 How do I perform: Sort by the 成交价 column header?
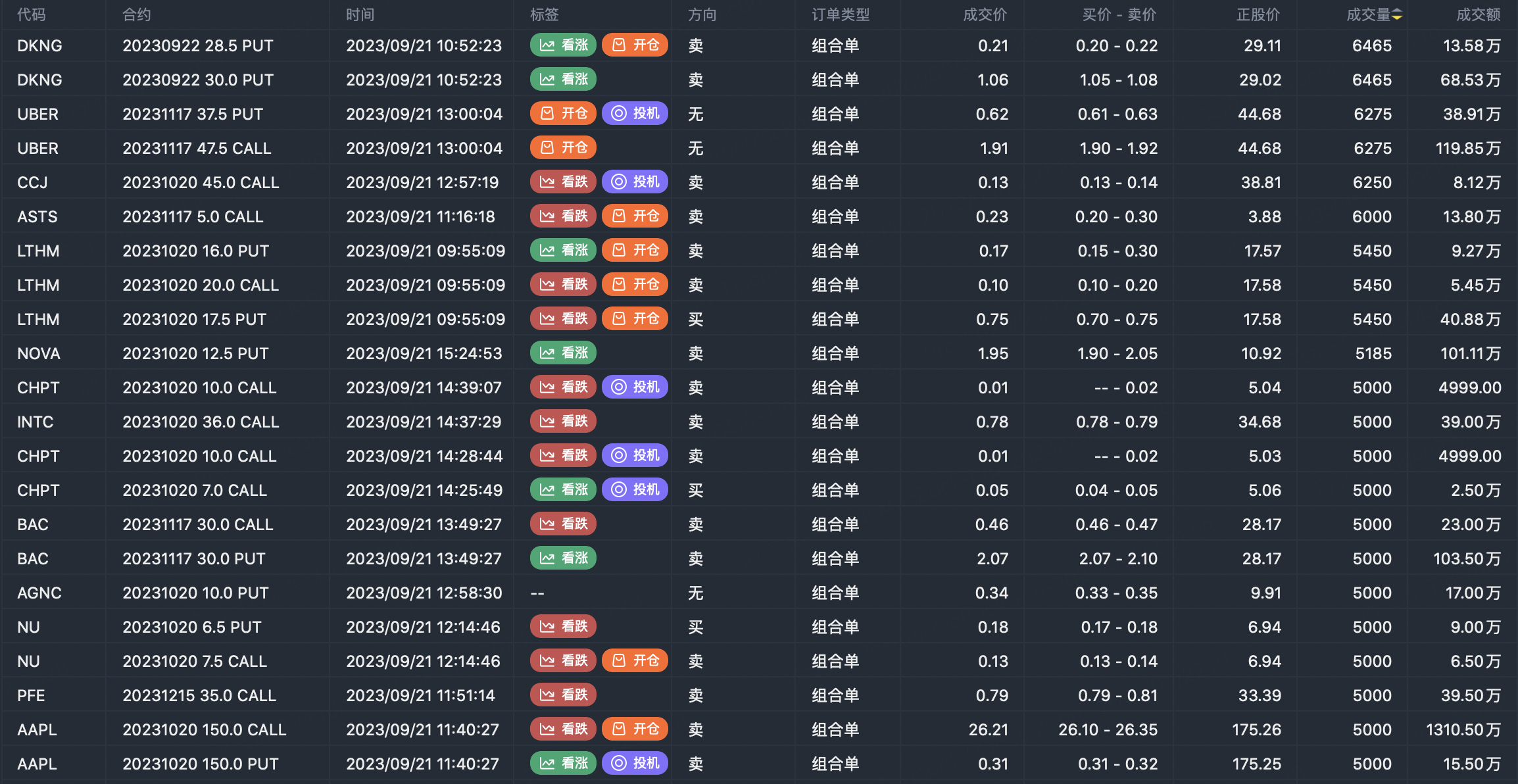click(985, 14)
